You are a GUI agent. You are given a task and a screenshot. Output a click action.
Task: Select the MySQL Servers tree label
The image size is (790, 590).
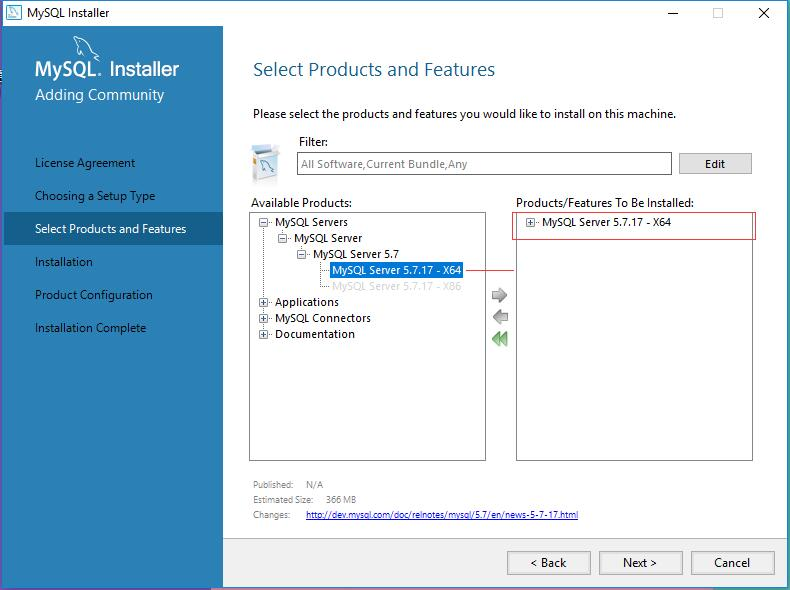click(x=311, y=222)
